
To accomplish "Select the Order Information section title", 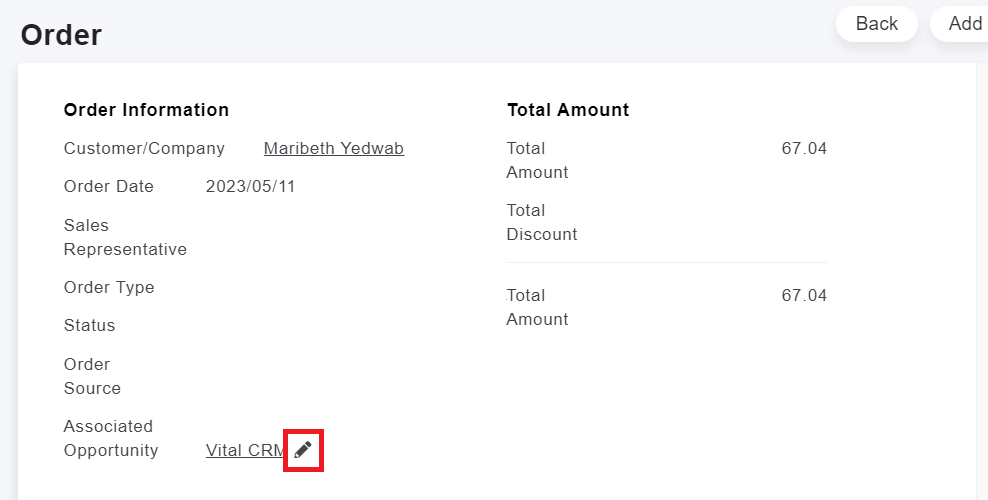I will pyautogui.click(x=146, y=110).
